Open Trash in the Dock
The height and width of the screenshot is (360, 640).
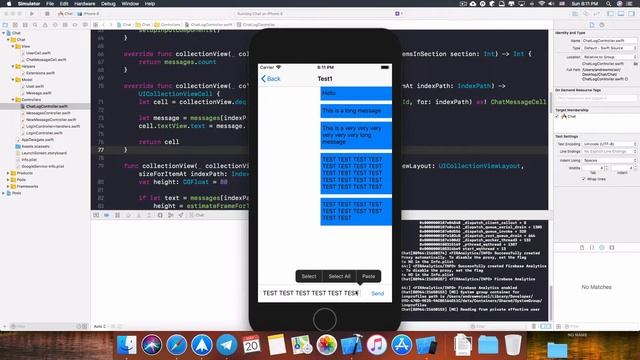click(x=513, y=345)
